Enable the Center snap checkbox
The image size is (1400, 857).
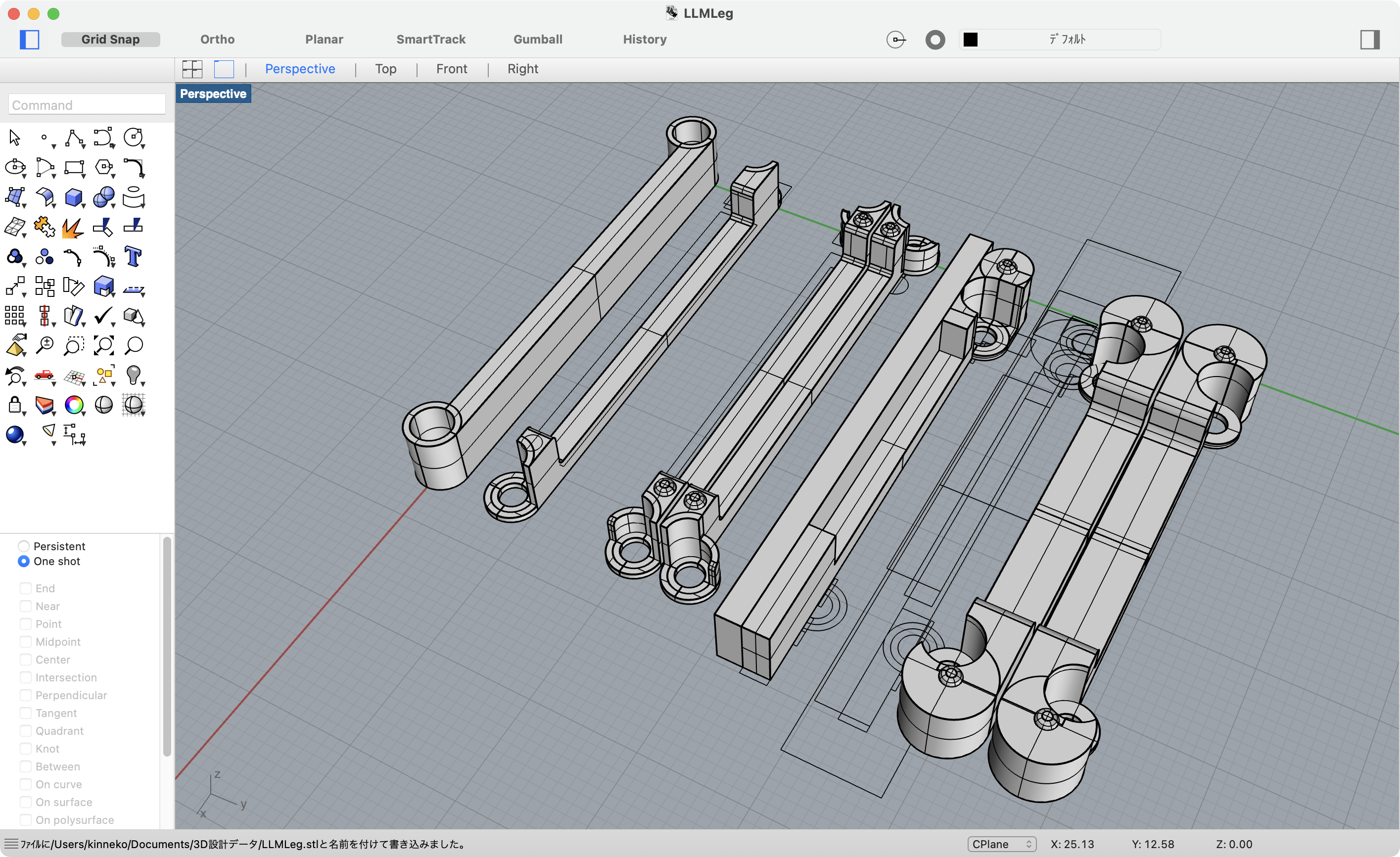click(x=26, y=659)
